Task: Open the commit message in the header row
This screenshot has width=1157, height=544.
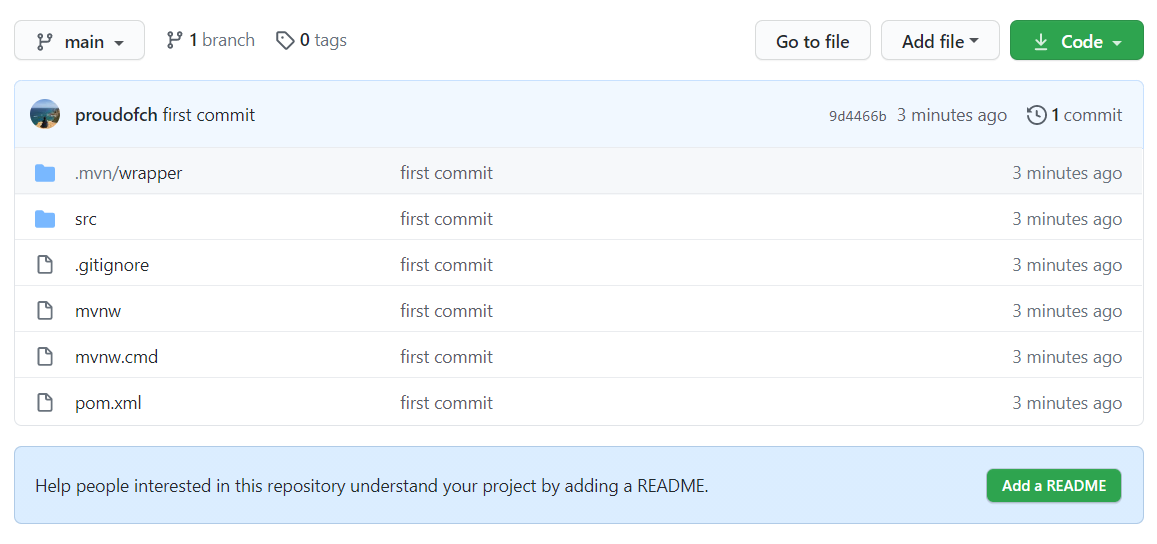Action: click(209, 115)
